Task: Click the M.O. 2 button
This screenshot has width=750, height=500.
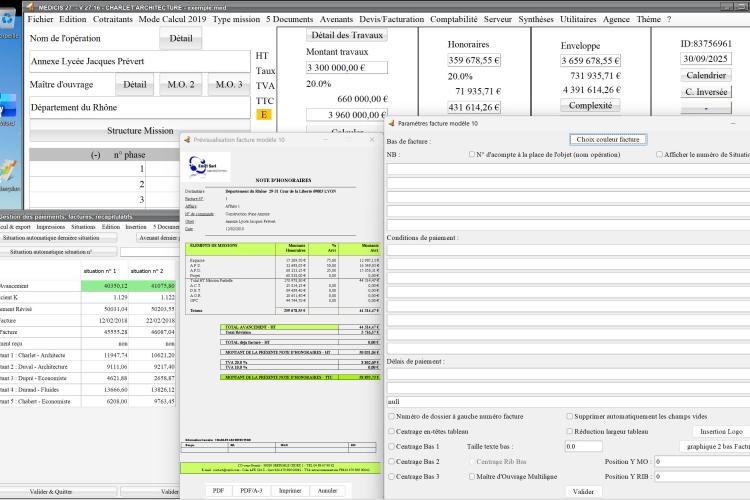Action: click(181, 85)
